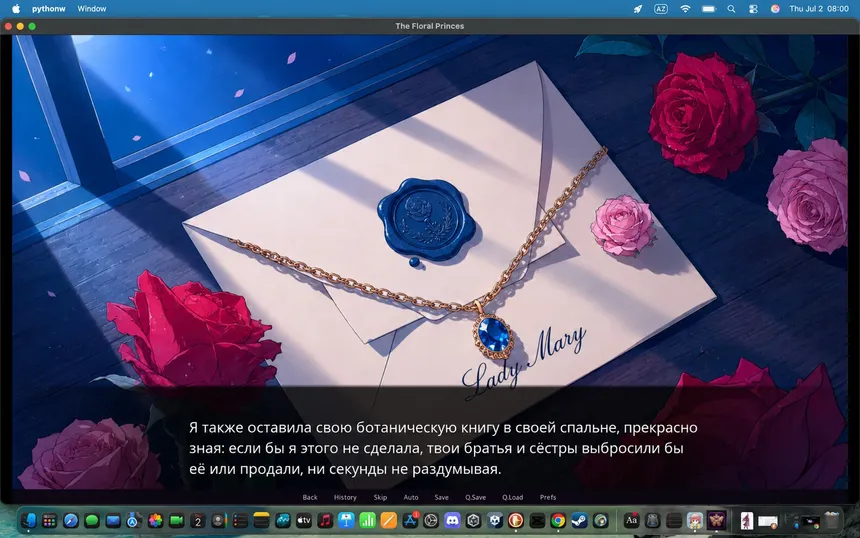Open the Save screen
Image resolution: width=860 pixels, height=538 pixels.
coord(442,497)
